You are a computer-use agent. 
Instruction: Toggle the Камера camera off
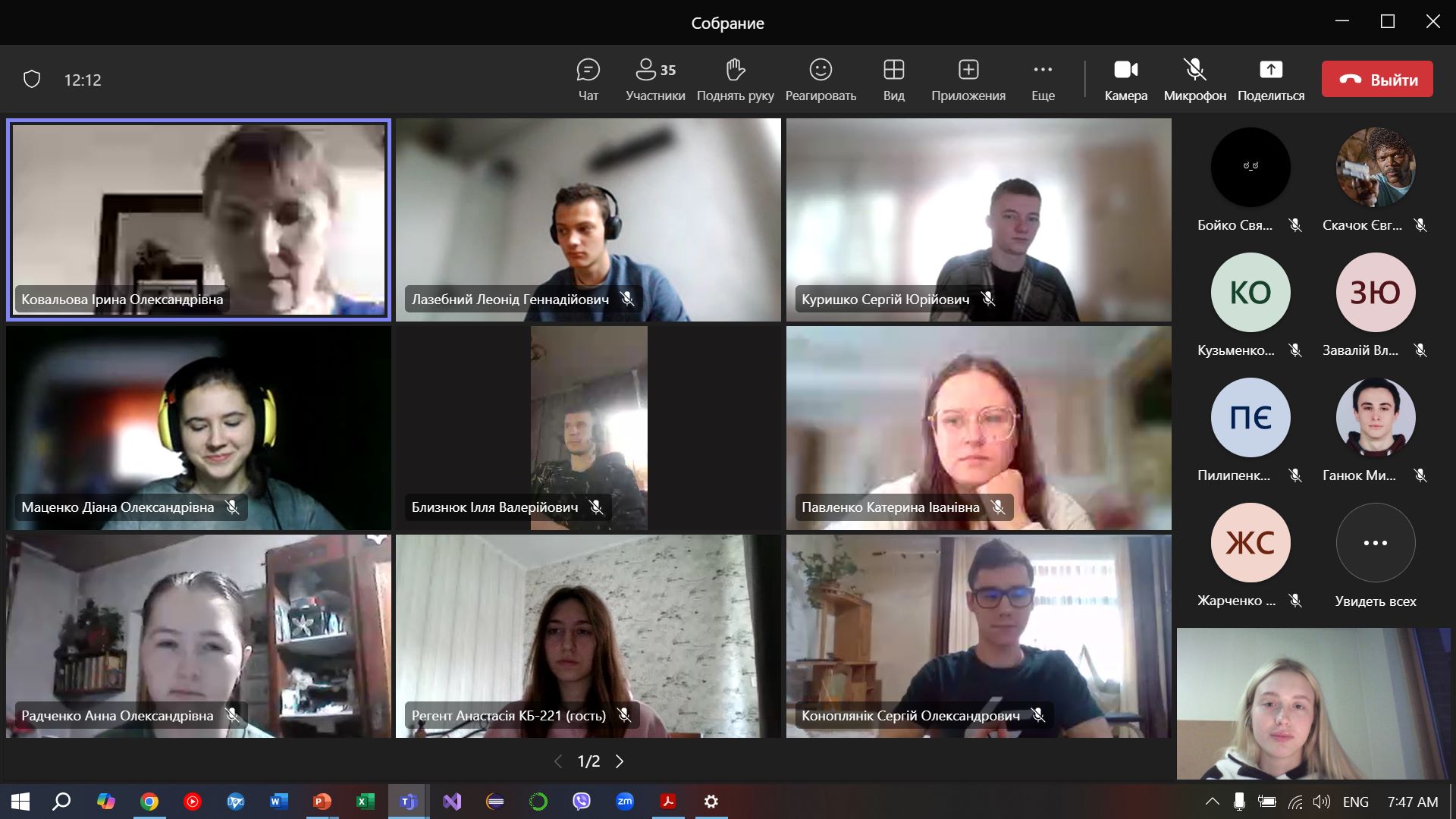[x=1125, y=79]
